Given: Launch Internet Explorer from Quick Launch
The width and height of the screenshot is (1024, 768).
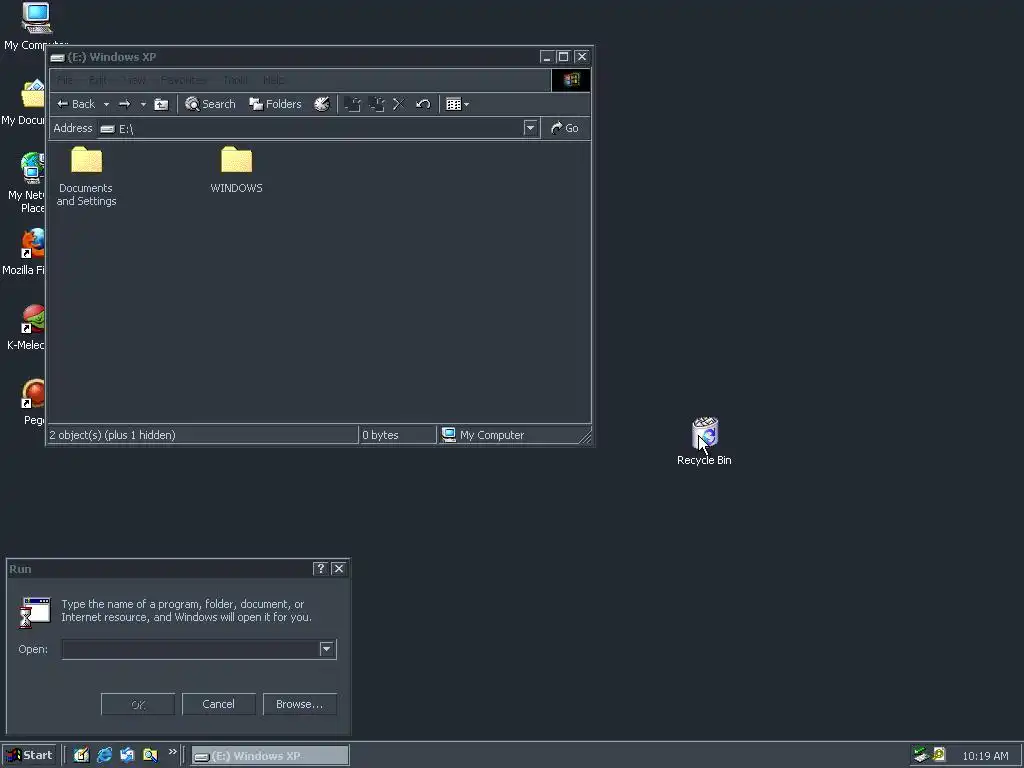Looking at the screenshot, I should point(104,756).
